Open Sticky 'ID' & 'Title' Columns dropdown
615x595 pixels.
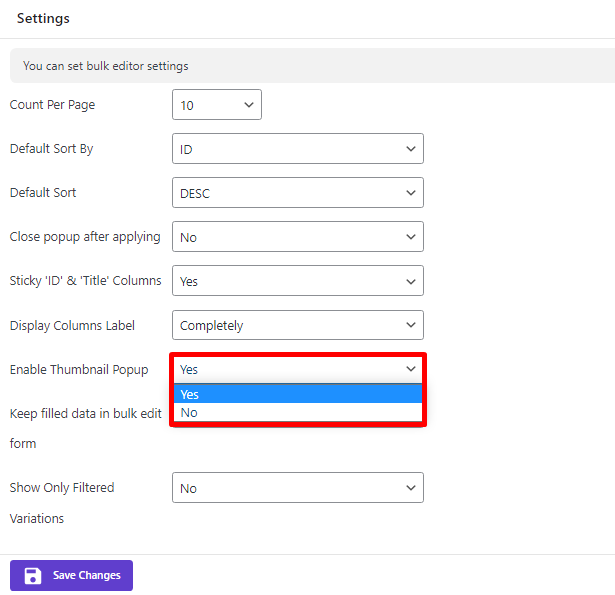click(298, 281)
